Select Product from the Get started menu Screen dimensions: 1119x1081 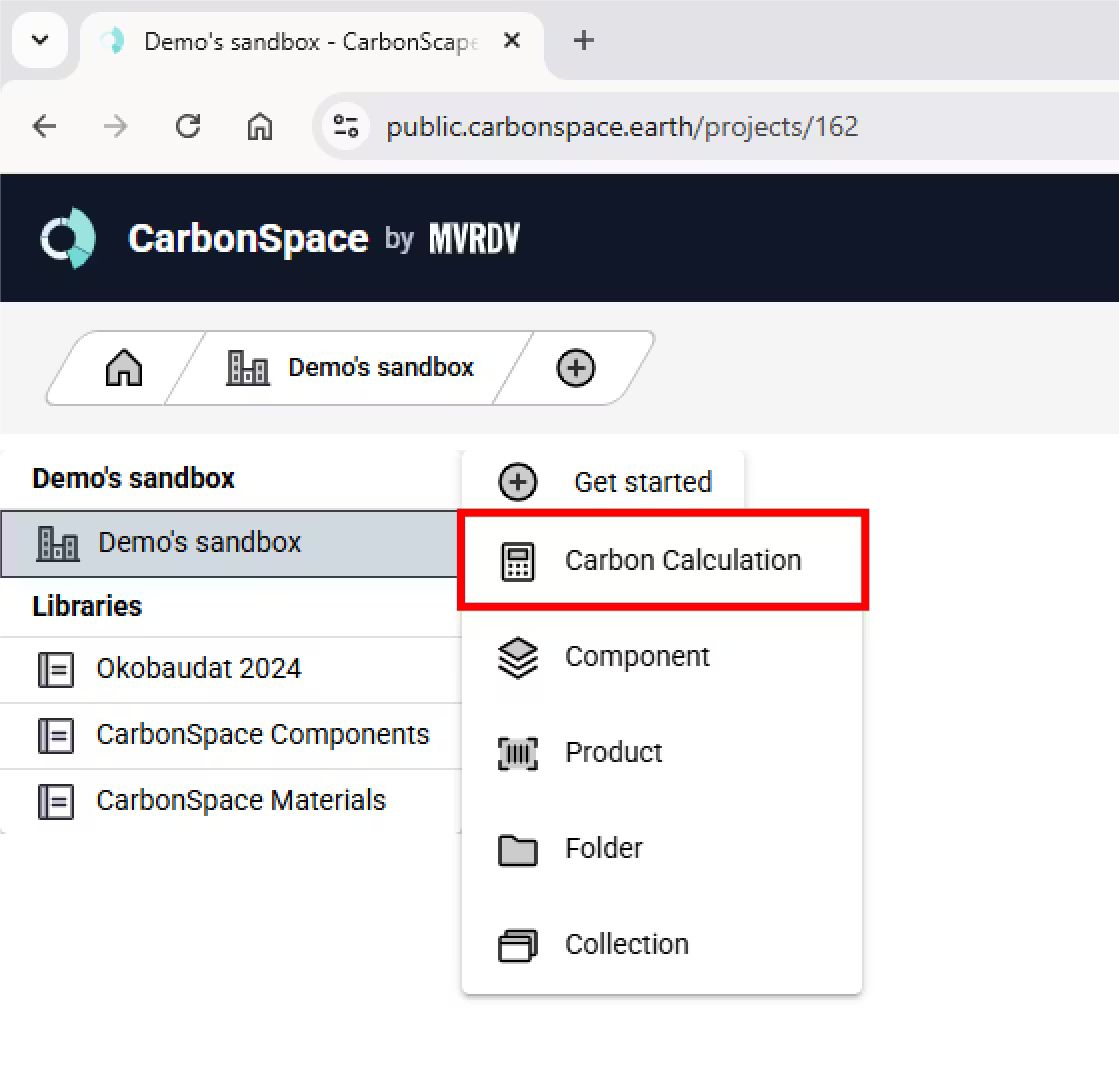[x=613, y=753]
